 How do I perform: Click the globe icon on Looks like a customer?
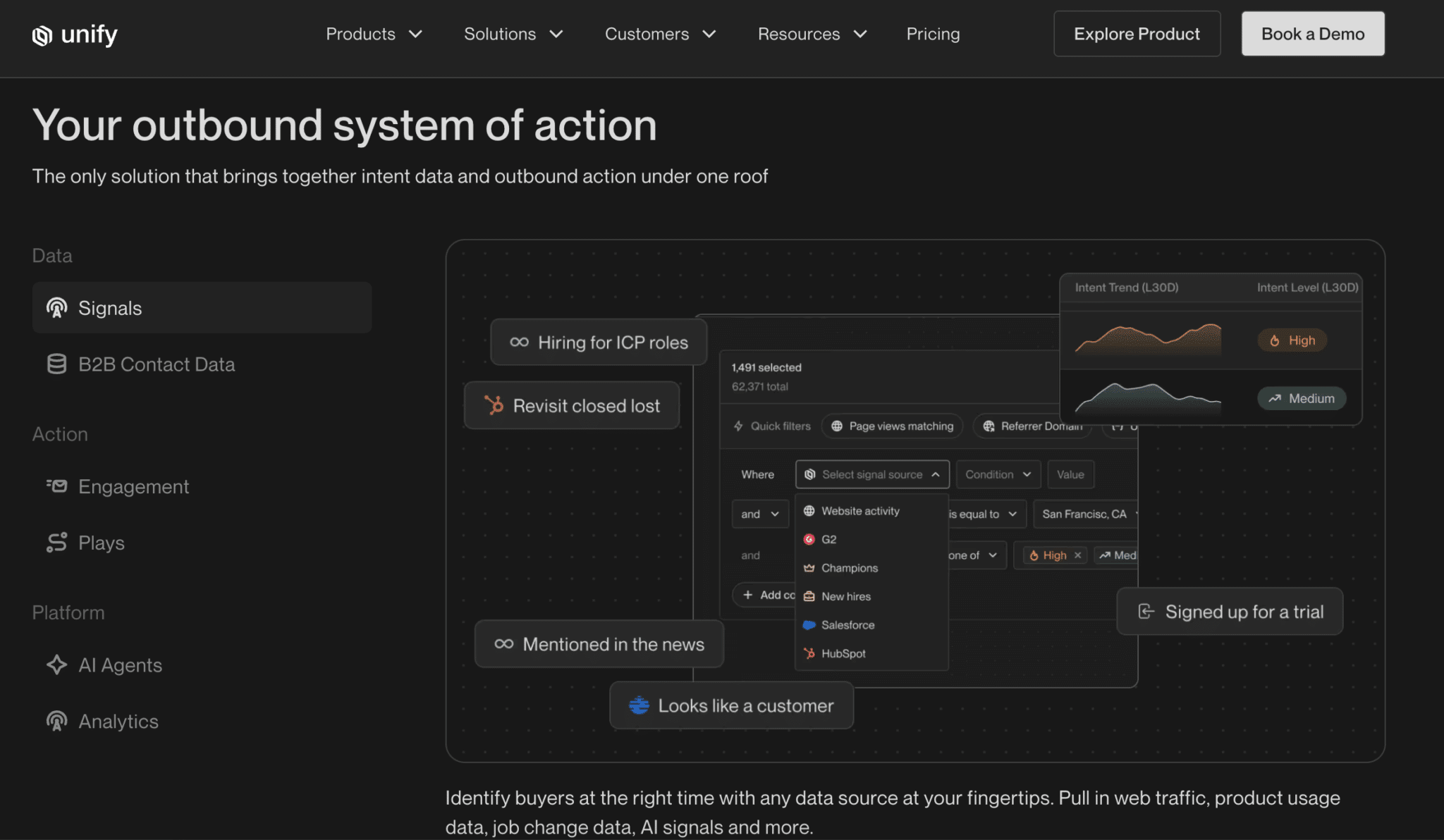639,705
